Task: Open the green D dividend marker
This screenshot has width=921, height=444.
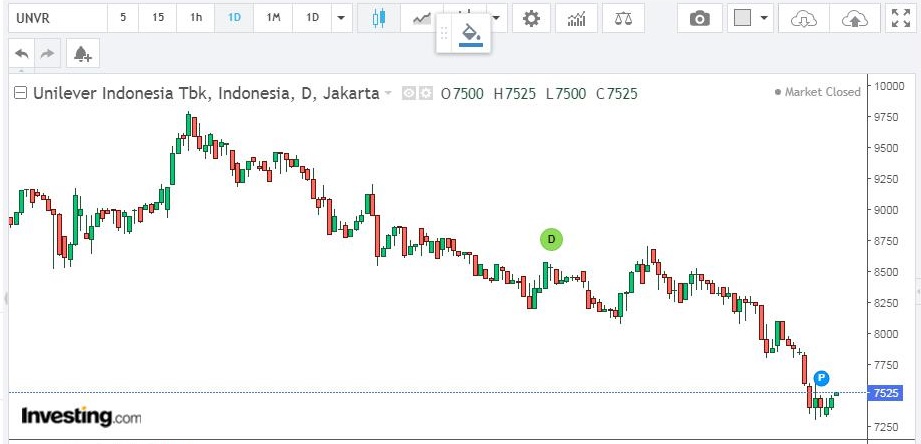Action: pos(551,239)
